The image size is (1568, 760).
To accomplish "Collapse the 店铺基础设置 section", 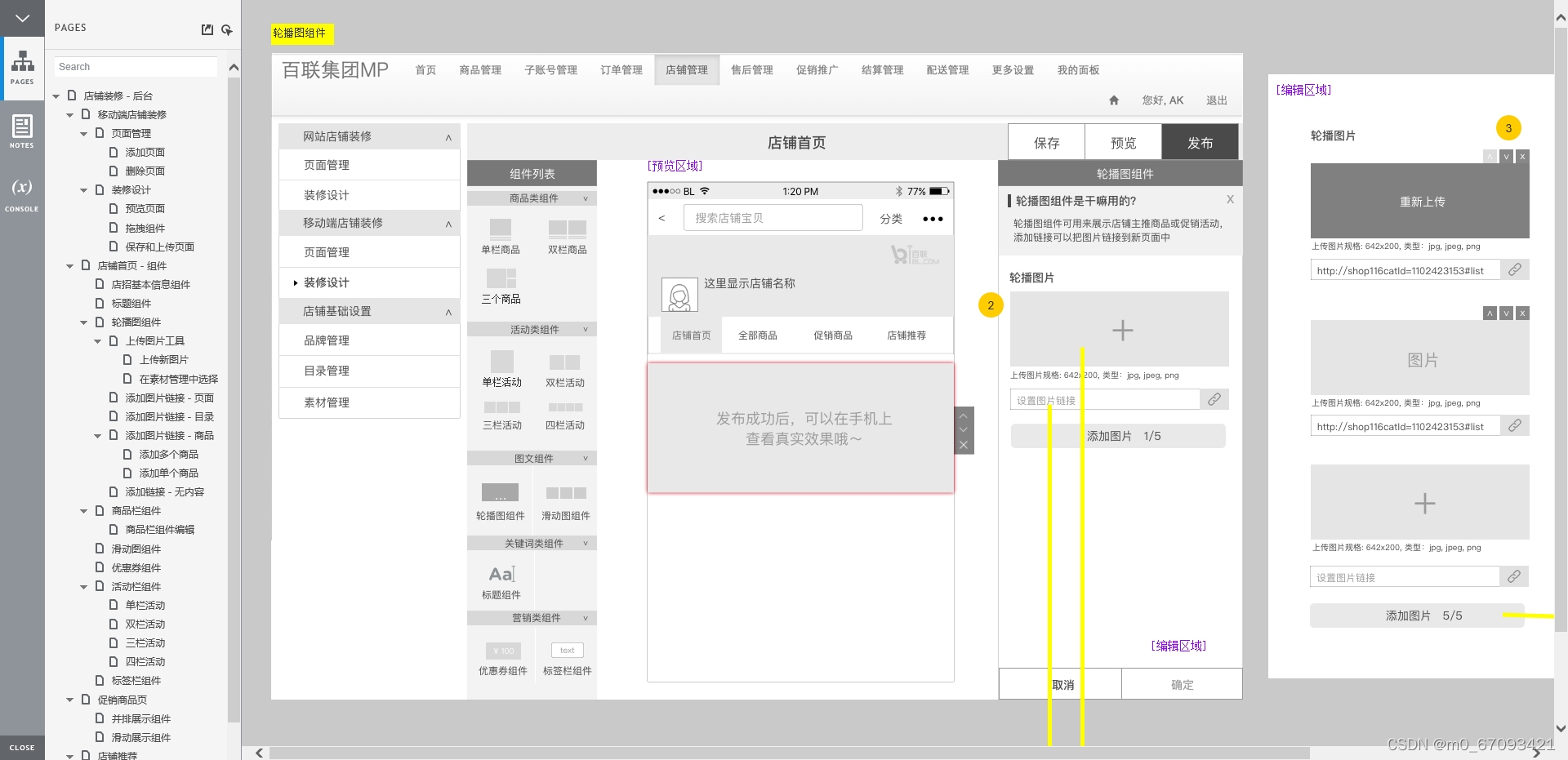I will pyautogui.click(x=448, y=312).
